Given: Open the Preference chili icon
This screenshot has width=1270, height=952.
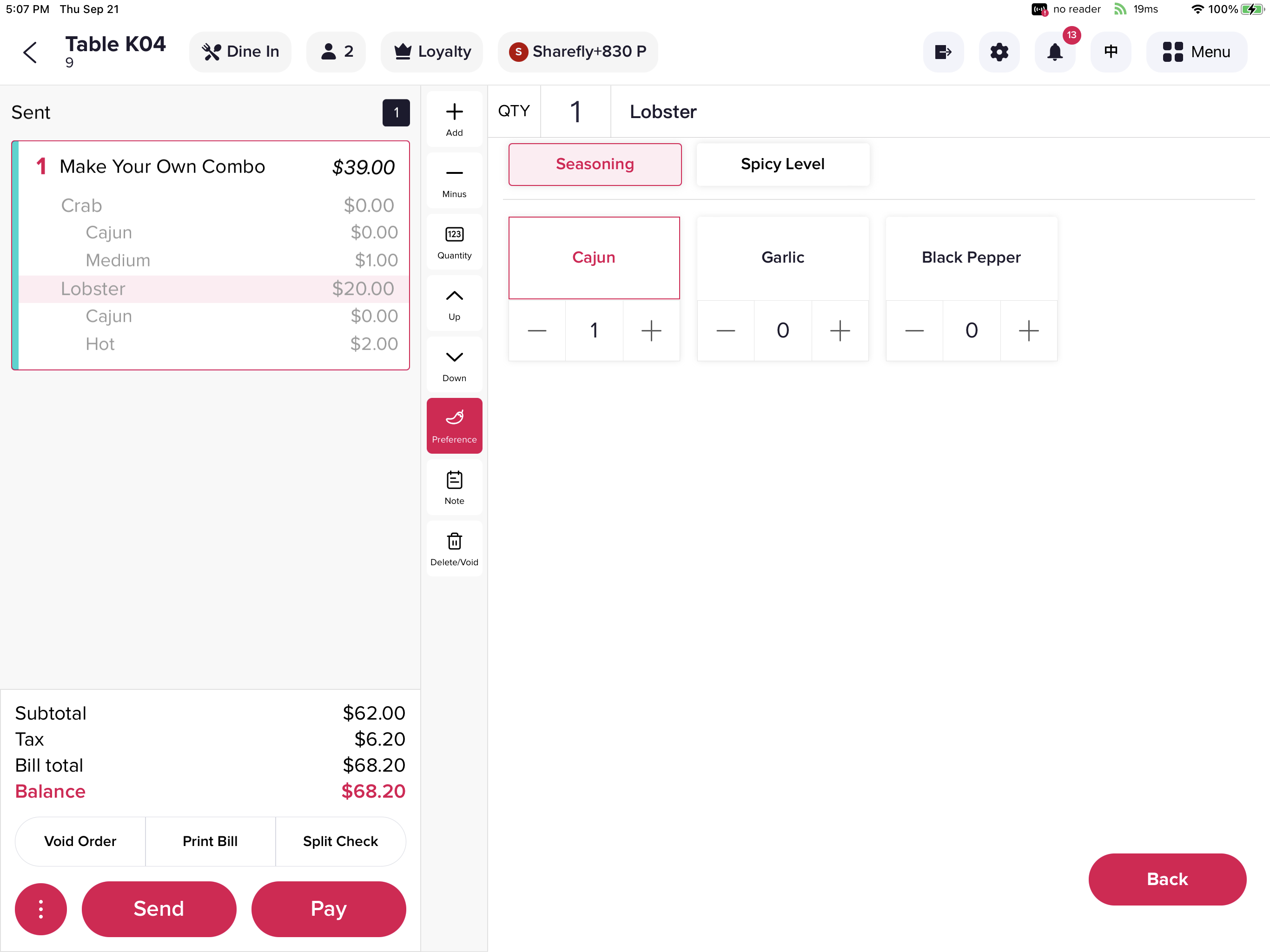Looking at the screenshot, I should click(454, 425).
